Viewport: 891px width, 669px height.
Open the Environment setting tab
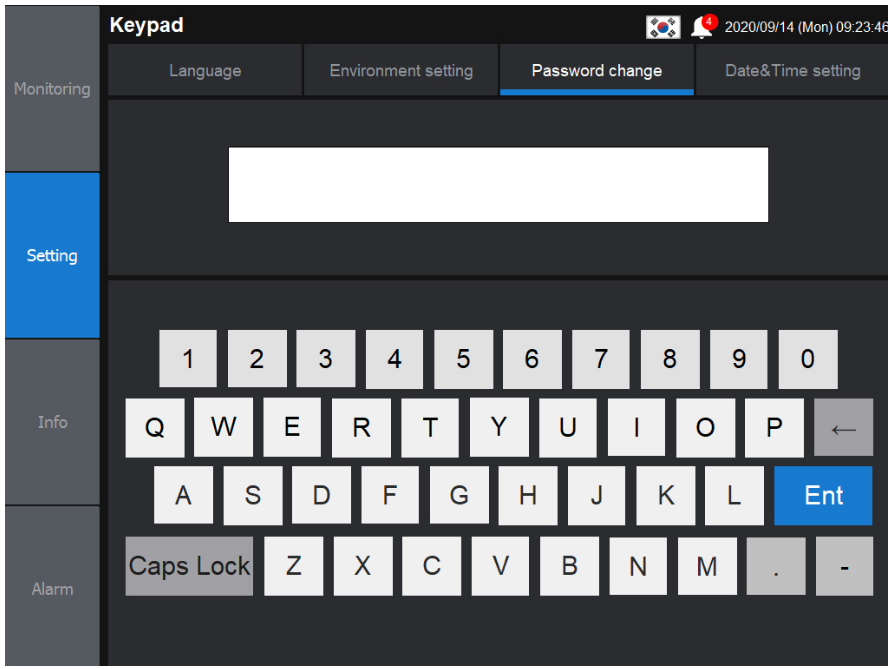(400, 70)
